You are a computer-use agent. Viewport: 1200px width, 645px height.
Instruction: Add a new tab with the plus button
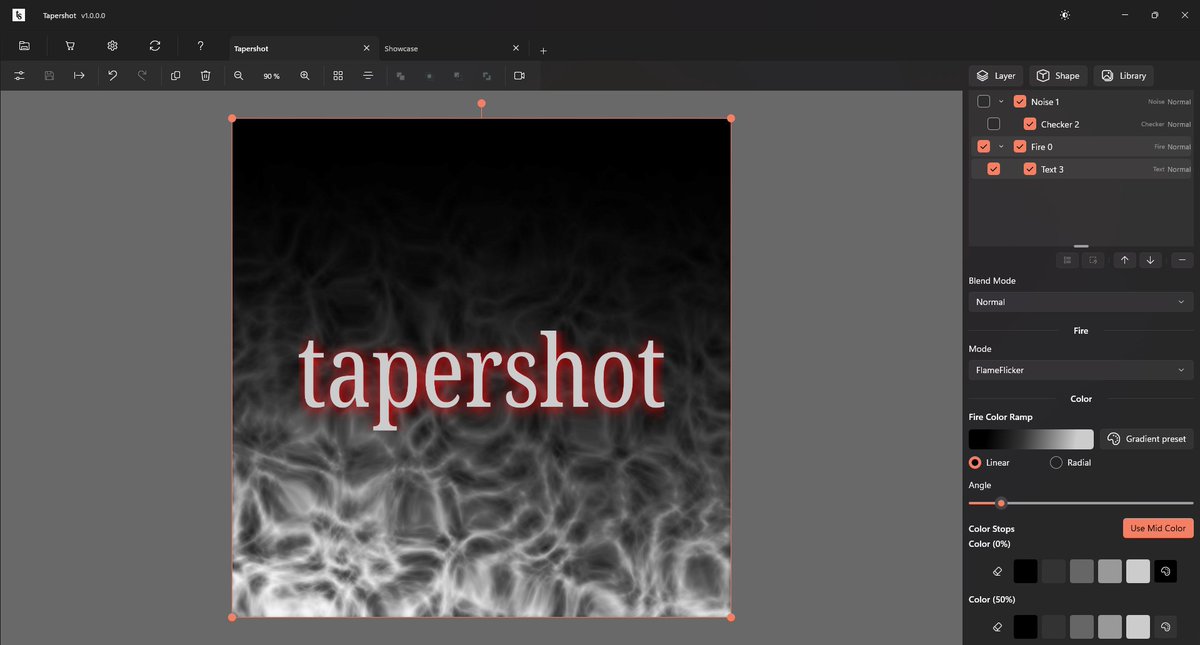click(544, 50)
